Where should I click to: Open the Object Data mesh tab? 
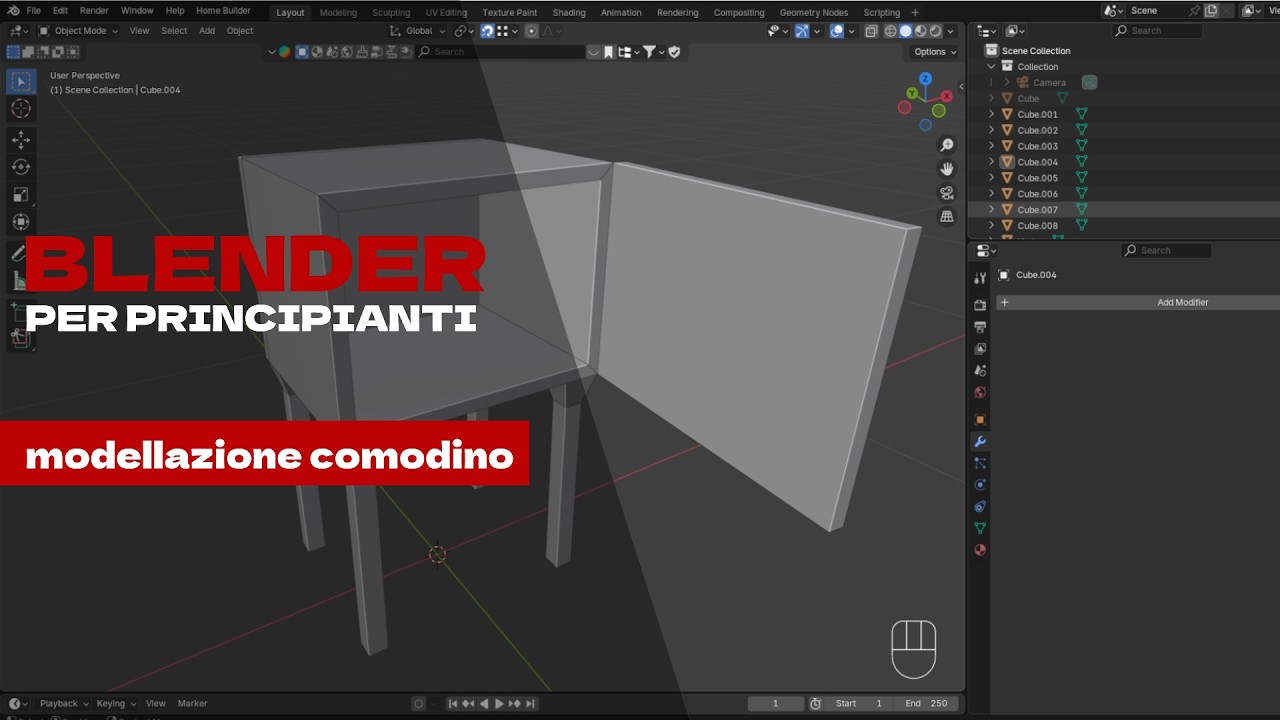coord(980,528)
